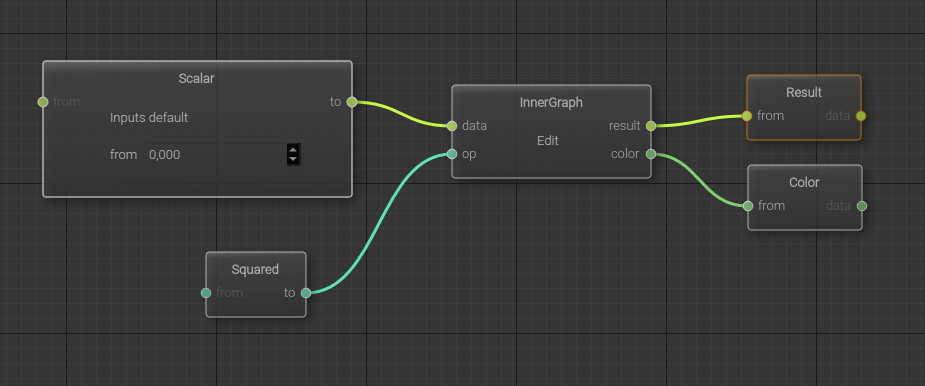Click the Squared node's 'to' output port

(306, 293)
